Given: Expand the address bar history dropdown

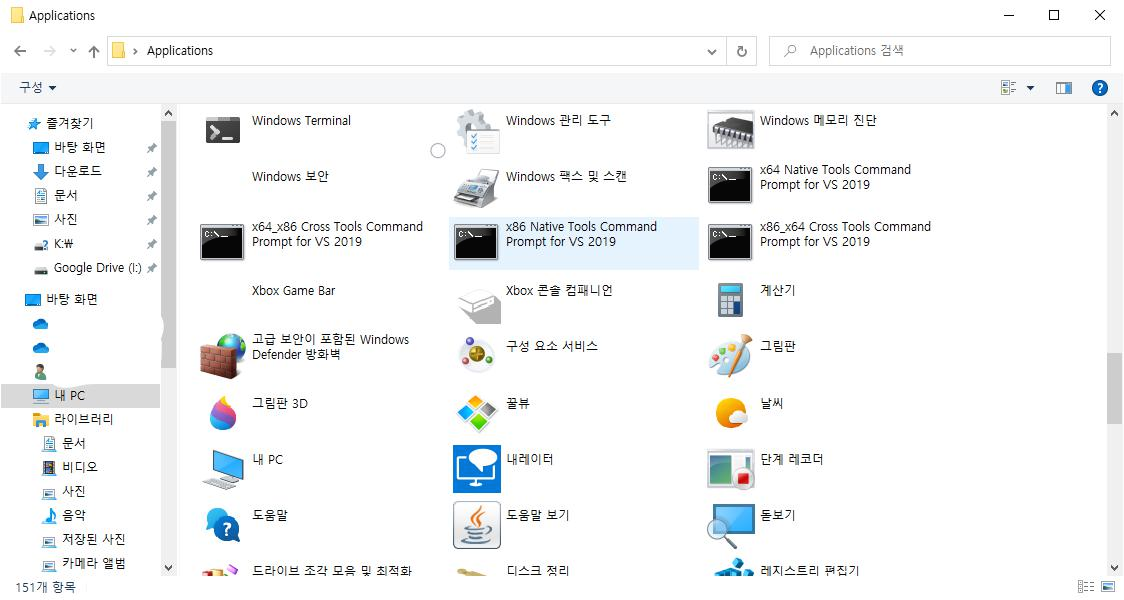Looking at the screenshot, I should 711,51.
